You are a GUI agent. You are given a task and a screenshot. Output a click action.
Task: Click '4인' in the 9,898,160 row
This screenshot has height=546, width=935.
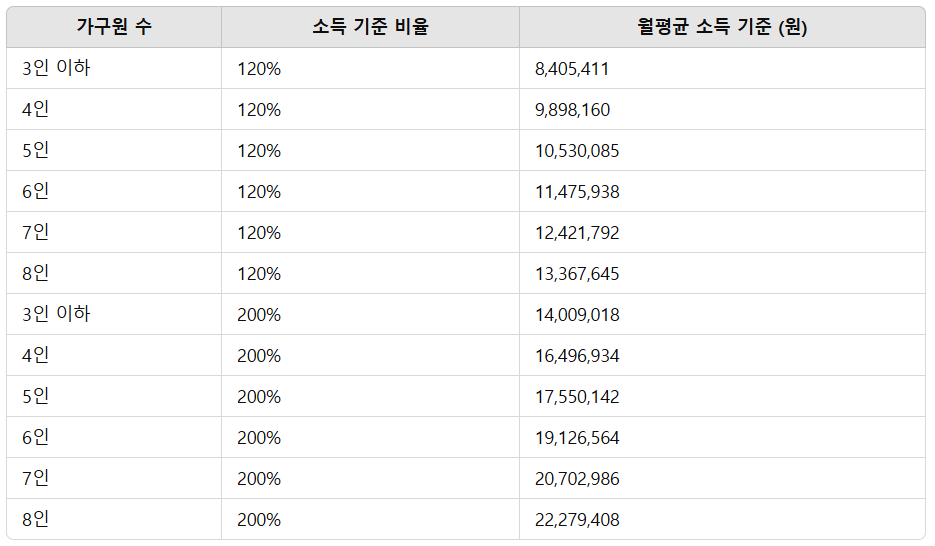pyautogui.click(x=35, y=109)
